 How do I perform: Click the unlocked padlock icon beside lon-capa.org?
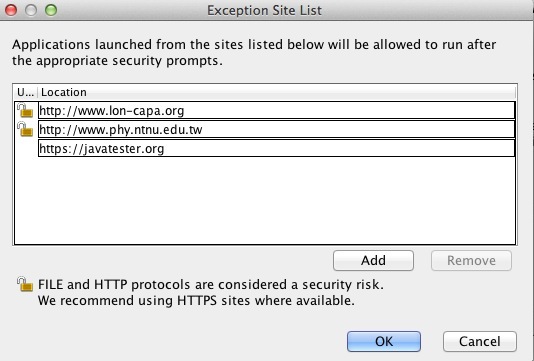[x=25, y=111]
